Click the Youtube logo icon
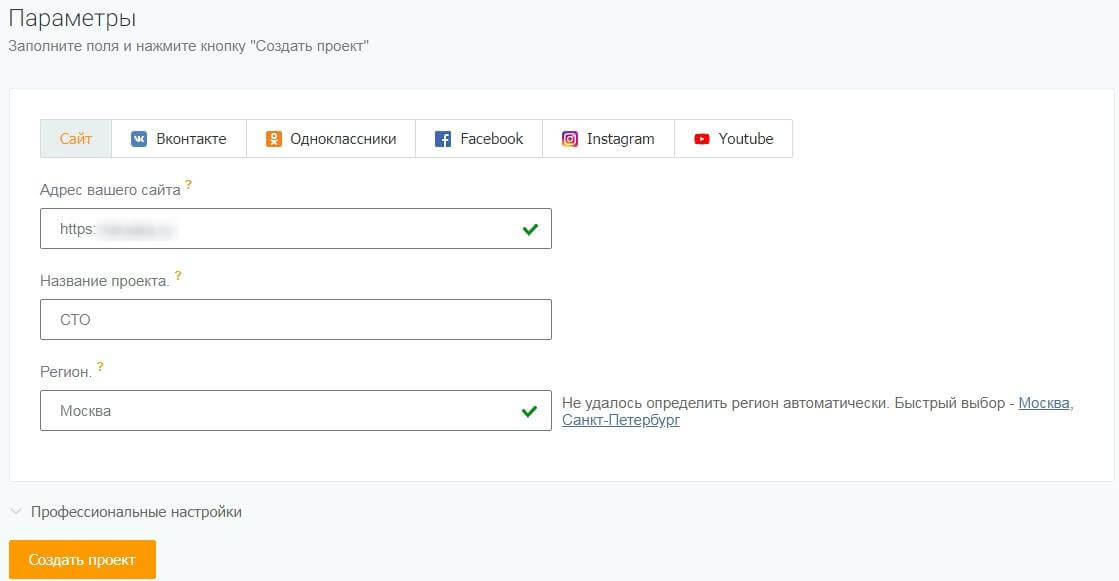Screen dimensions: 1119x581 tap(701, 139)
